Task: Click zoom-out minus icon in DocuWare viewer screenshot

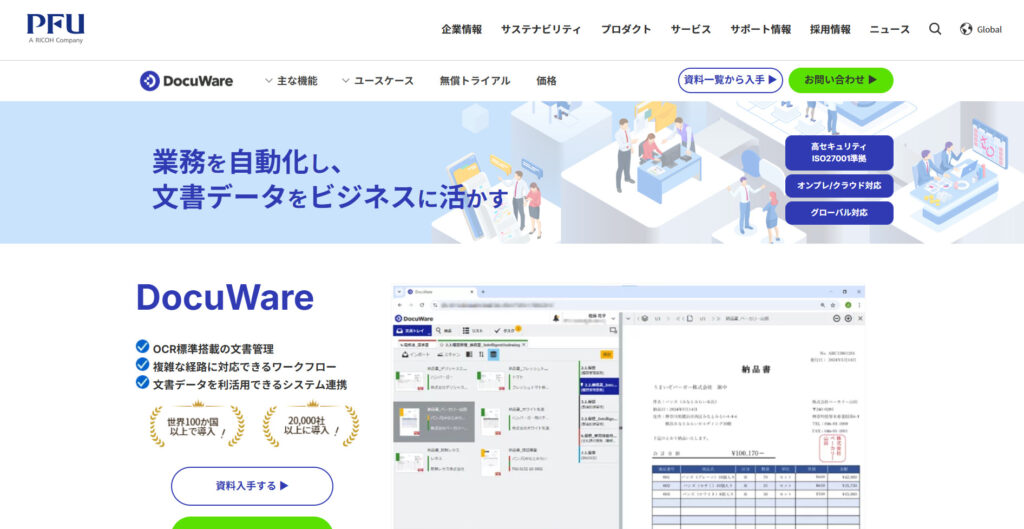Action: click(x=837, y=319)
